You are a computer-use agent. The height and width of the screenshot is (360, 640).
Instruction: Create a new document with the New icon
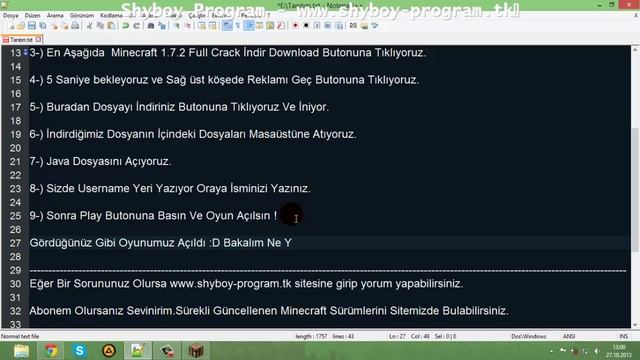[11, 26]
